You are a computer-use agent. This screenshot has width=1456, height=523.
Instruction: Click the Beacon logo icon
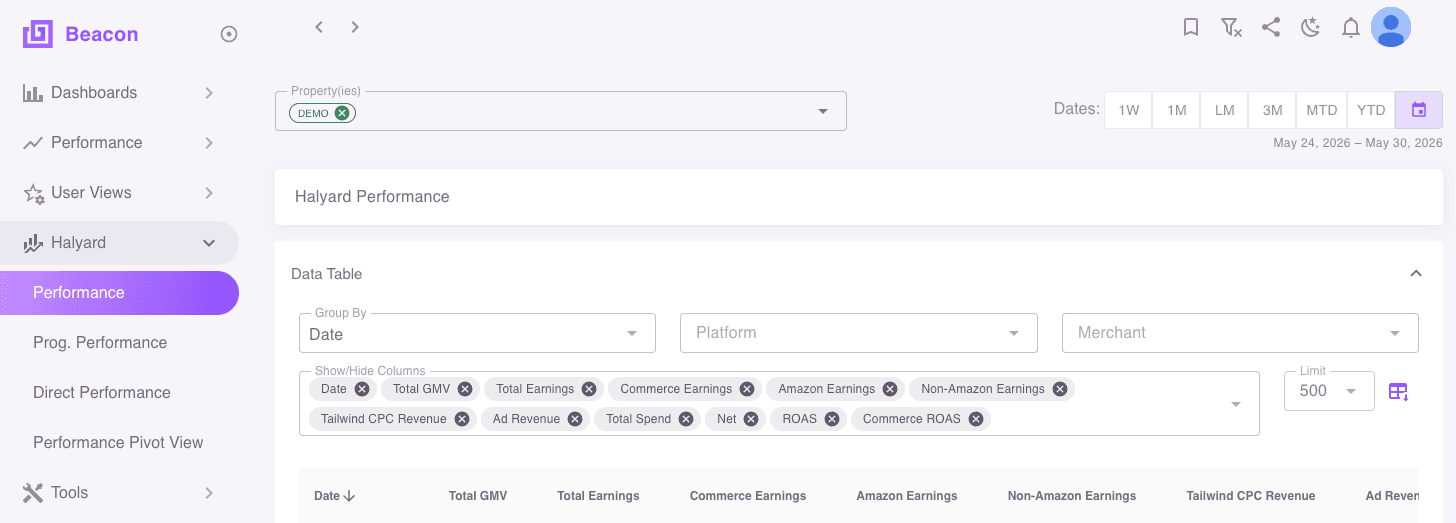click(x=38, y=34)
